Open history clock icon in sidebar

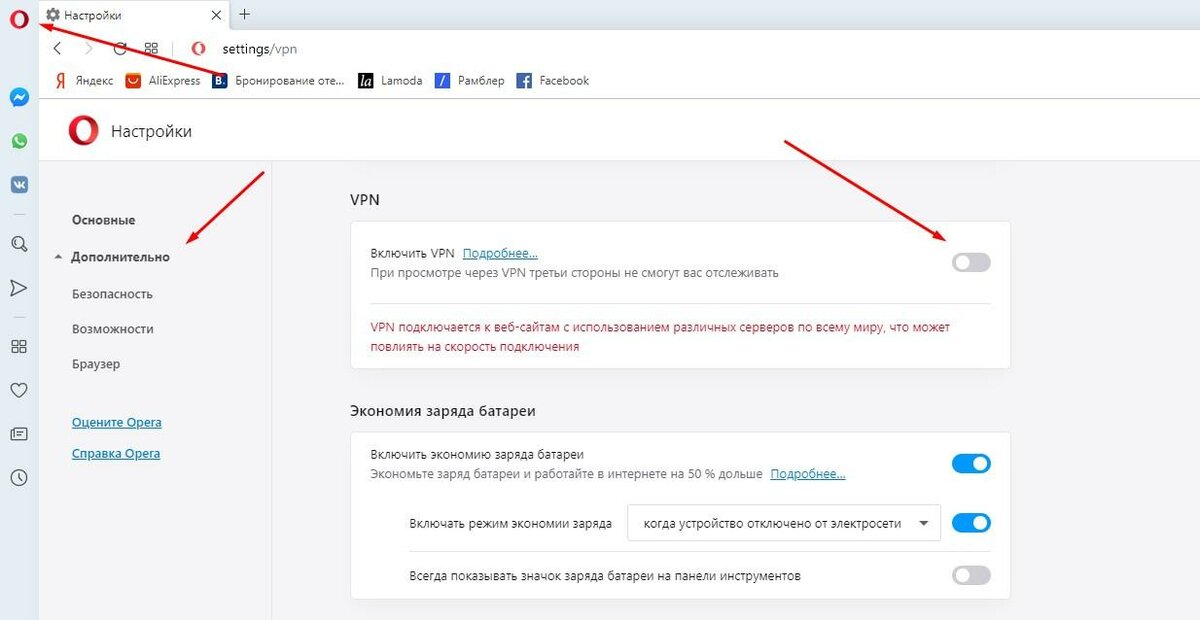pos(19,478)
